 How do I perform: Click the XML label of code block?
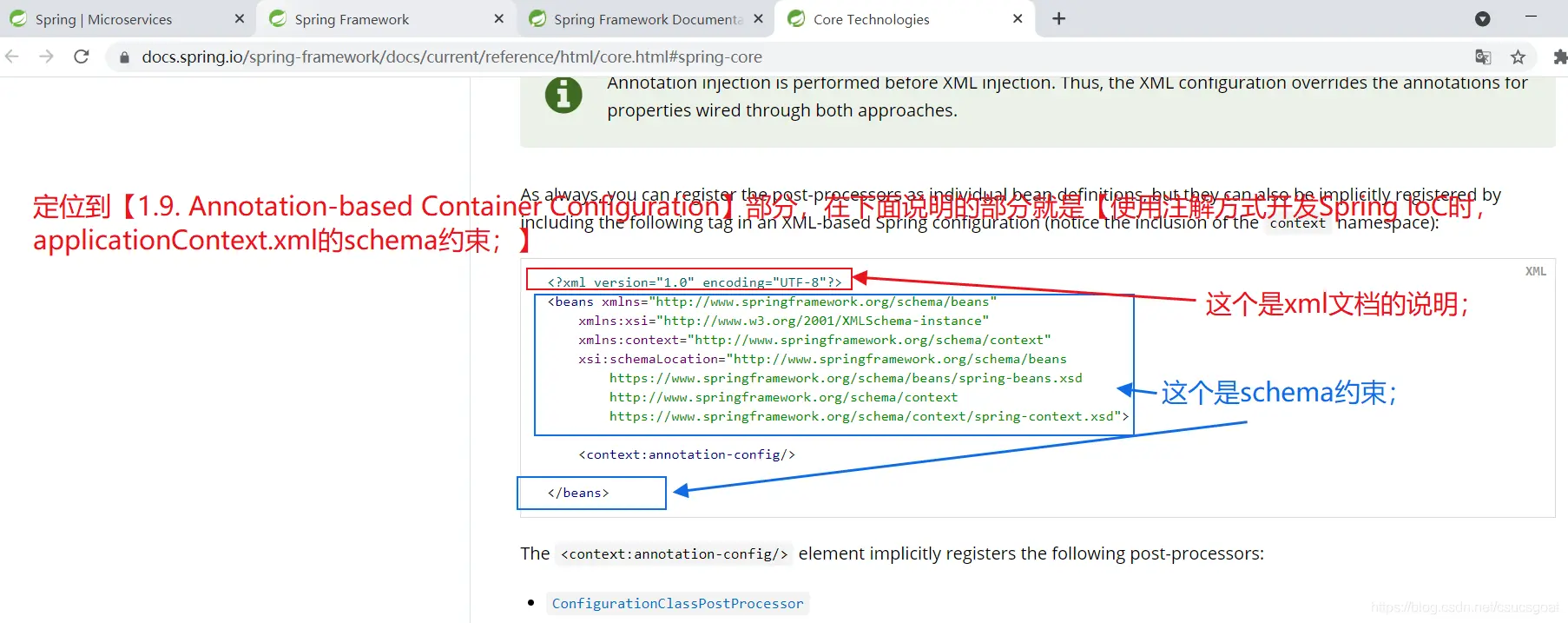pyautogui.click(x=1535, y=271)
